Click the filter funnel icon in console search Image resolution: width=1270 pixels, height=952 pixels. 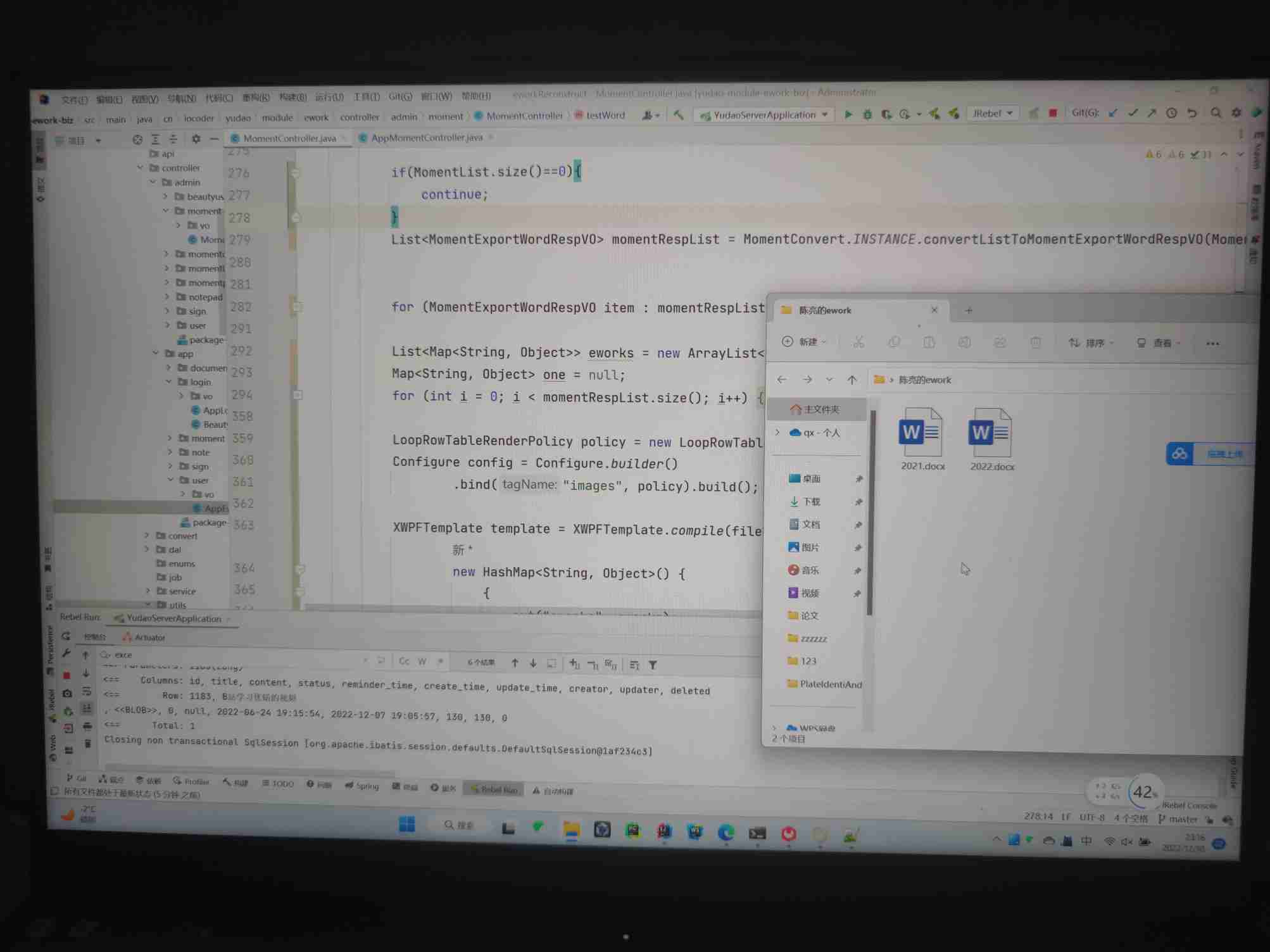(653, 665)
